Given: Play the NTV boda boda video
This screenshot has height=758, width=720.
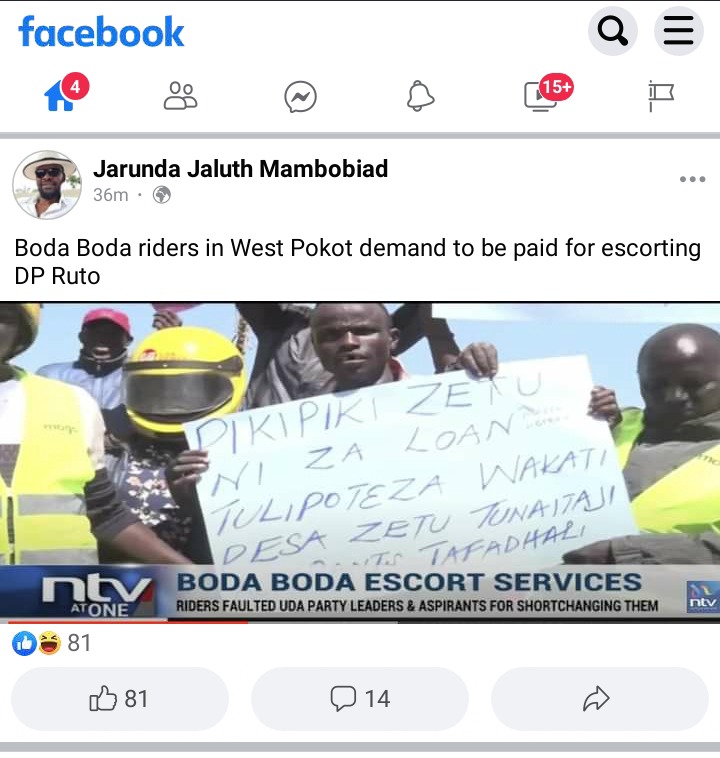Looking at the screenshot, I should tap(360, 463).
